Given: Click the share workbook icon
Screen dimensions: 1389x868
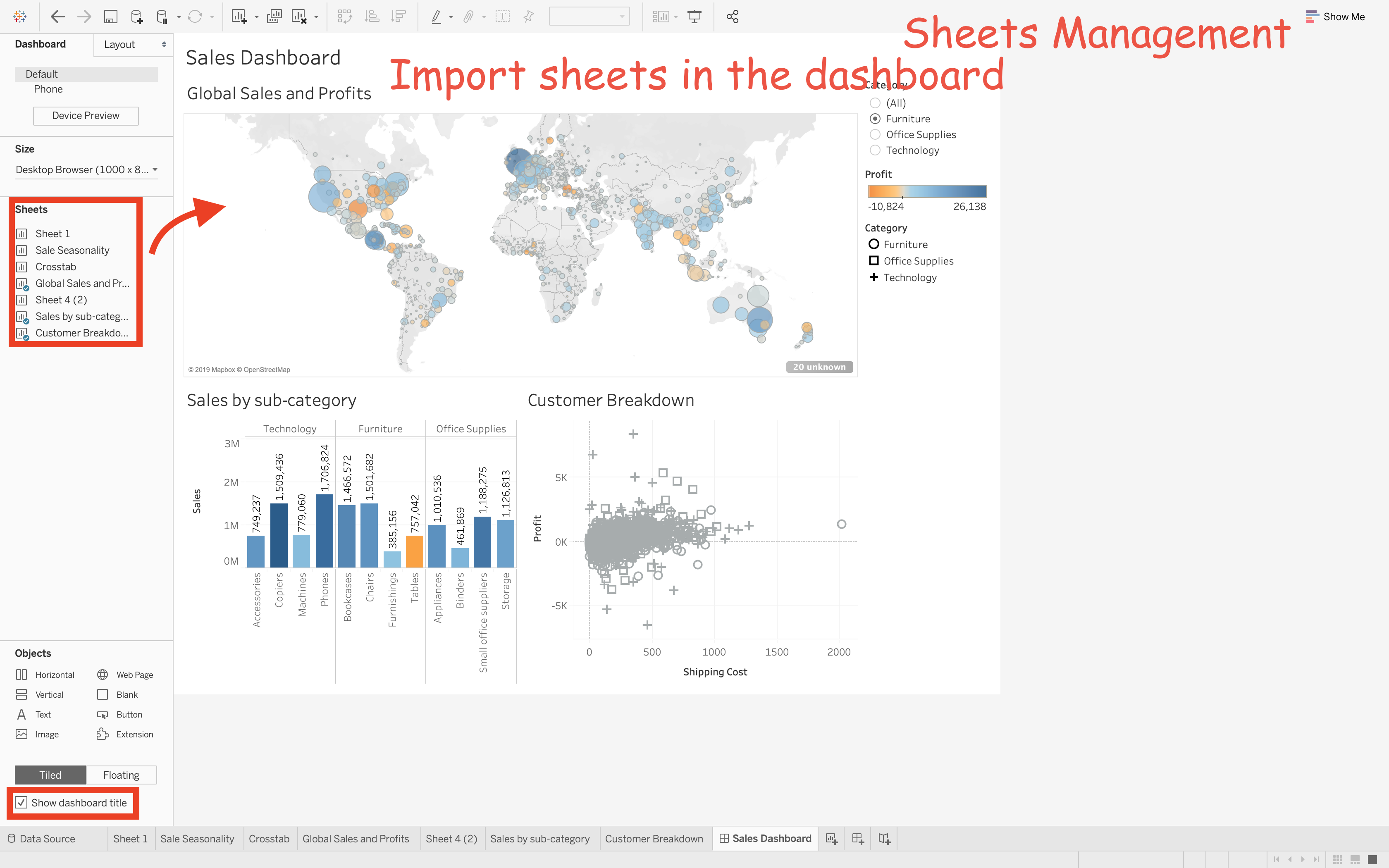Looking at the screenshot, I should pos(733,17).
